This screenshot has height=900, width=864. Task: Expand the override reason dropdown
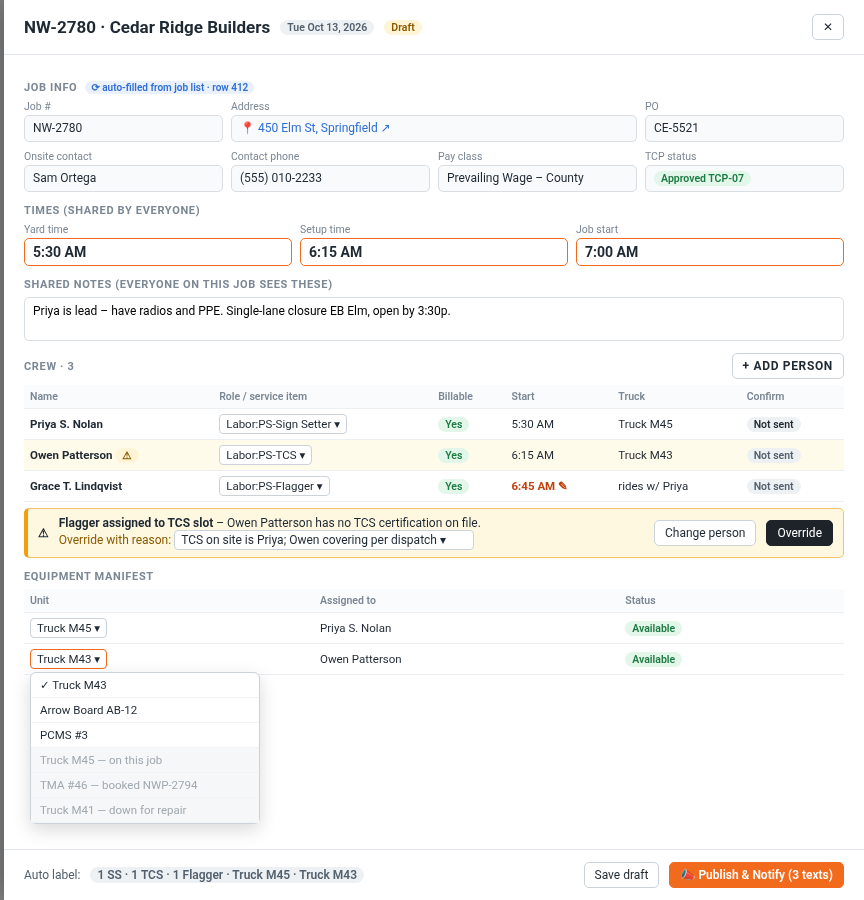click(x=324, y=540)
